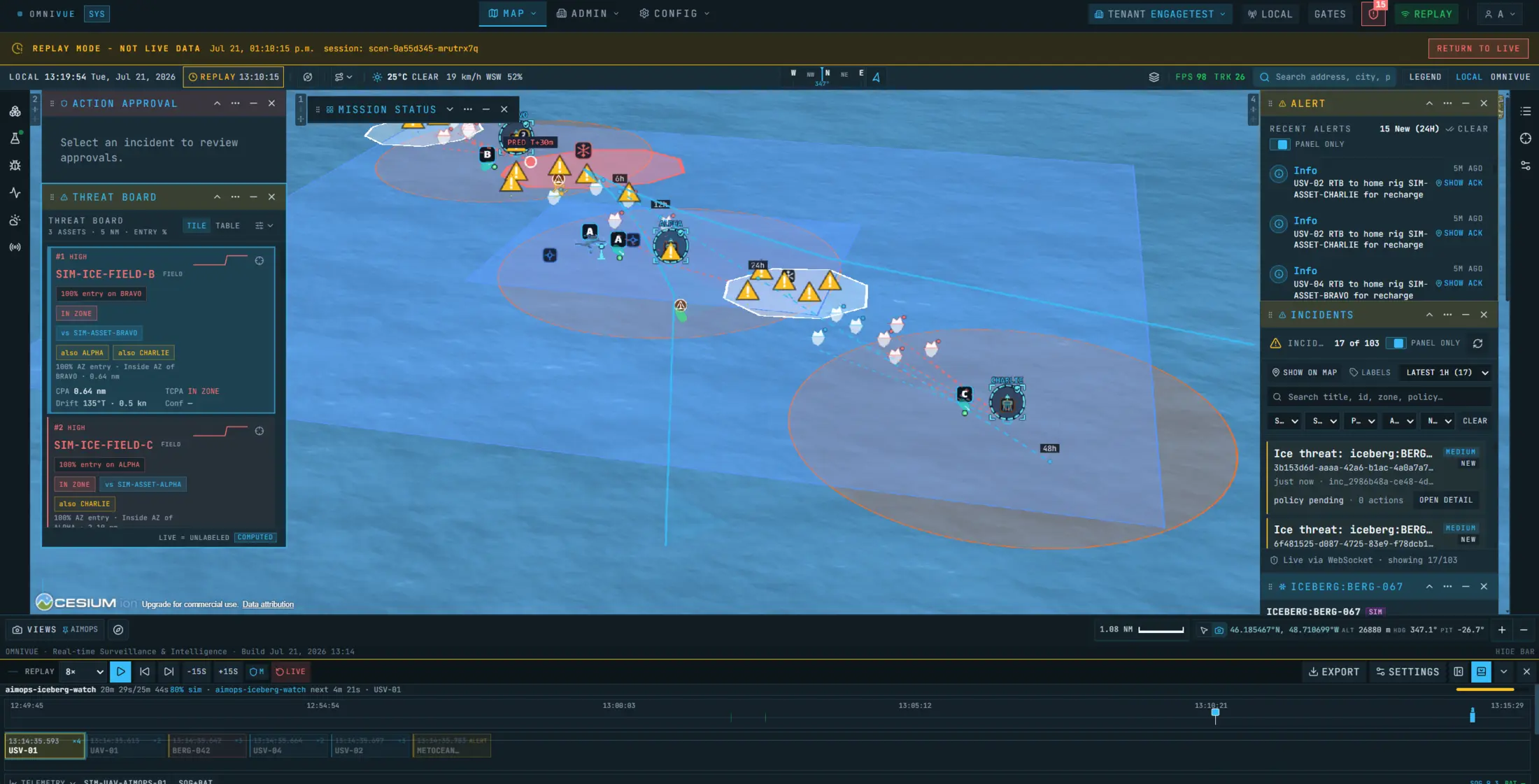Toggle PANEL ONLY in Alert panel
This screenshot has height=784, width=1539.
1280,144
